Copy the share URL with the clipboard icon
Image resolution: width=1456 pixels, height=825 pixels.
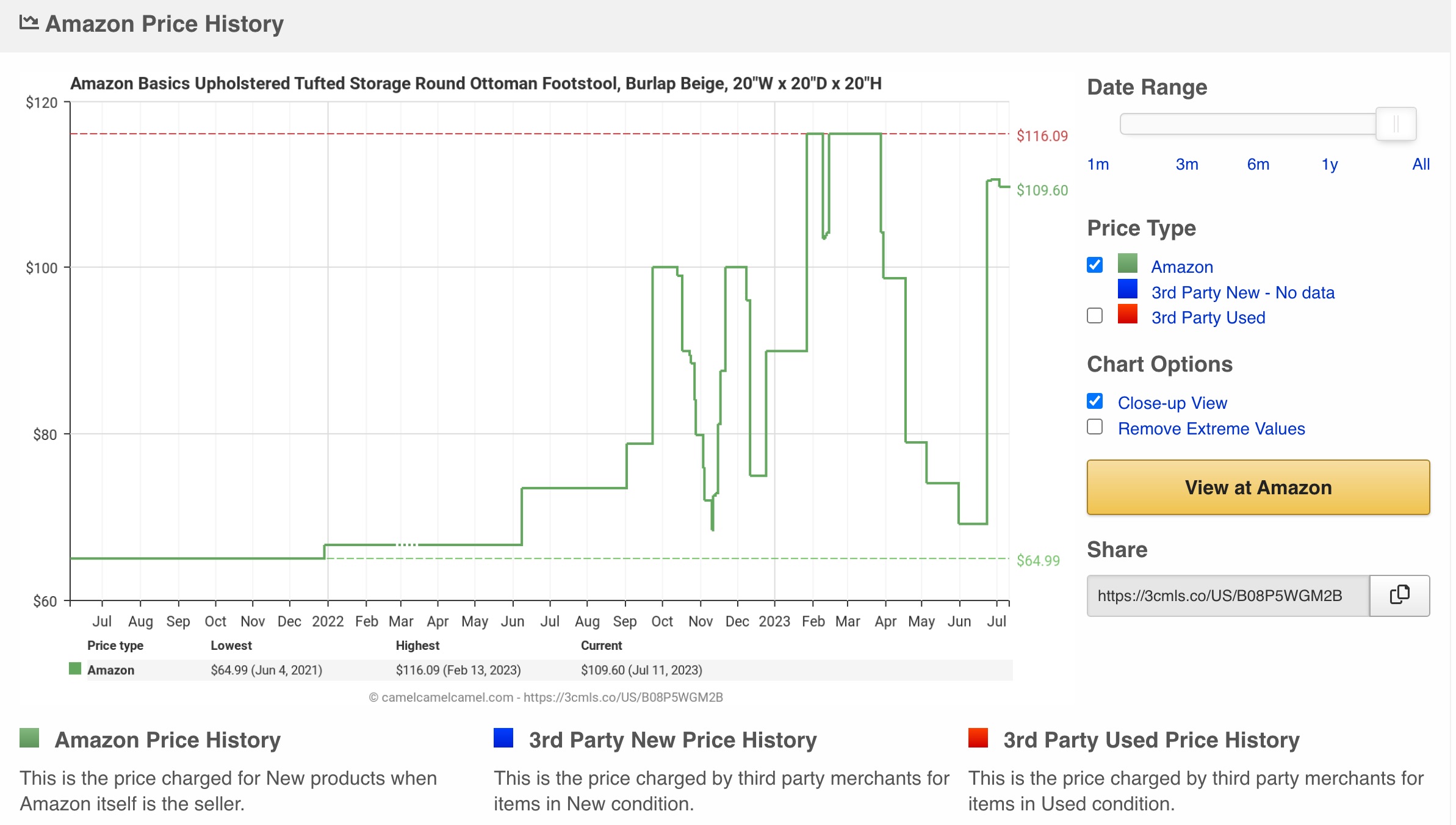point(1399,595)
